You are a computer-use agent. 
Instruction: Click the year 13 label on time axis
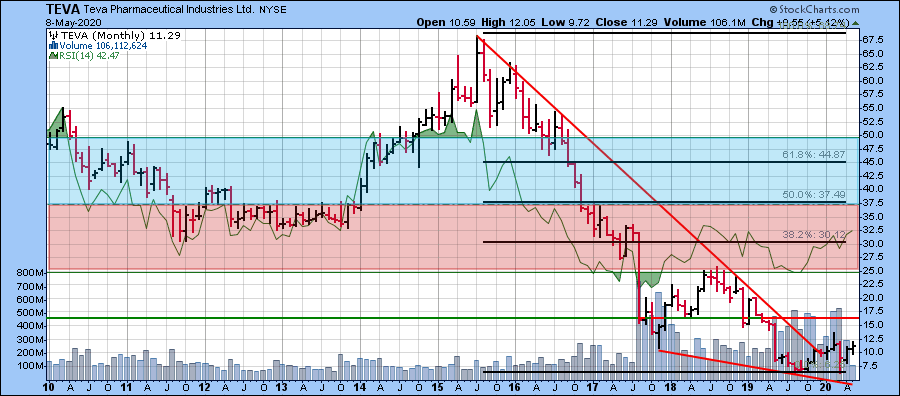(282, 388)
